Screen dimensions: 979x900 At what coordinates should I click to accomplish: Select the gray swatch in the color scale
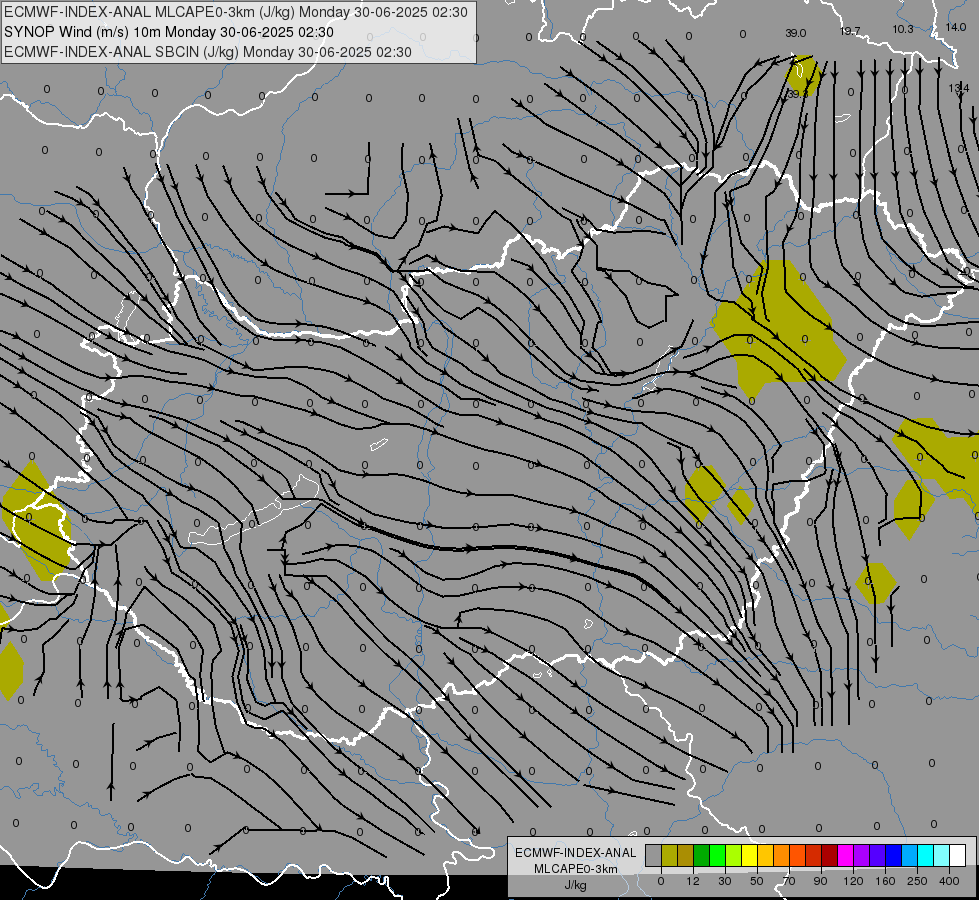click(x=654, y=855)
